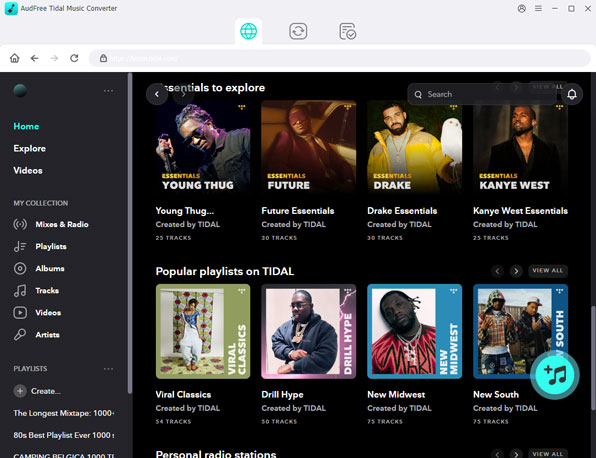This screenshot has height=458, width=596.
Task: Open the hamburger menu in title bar
Action: pyautogui.click(x=538, y=8)
